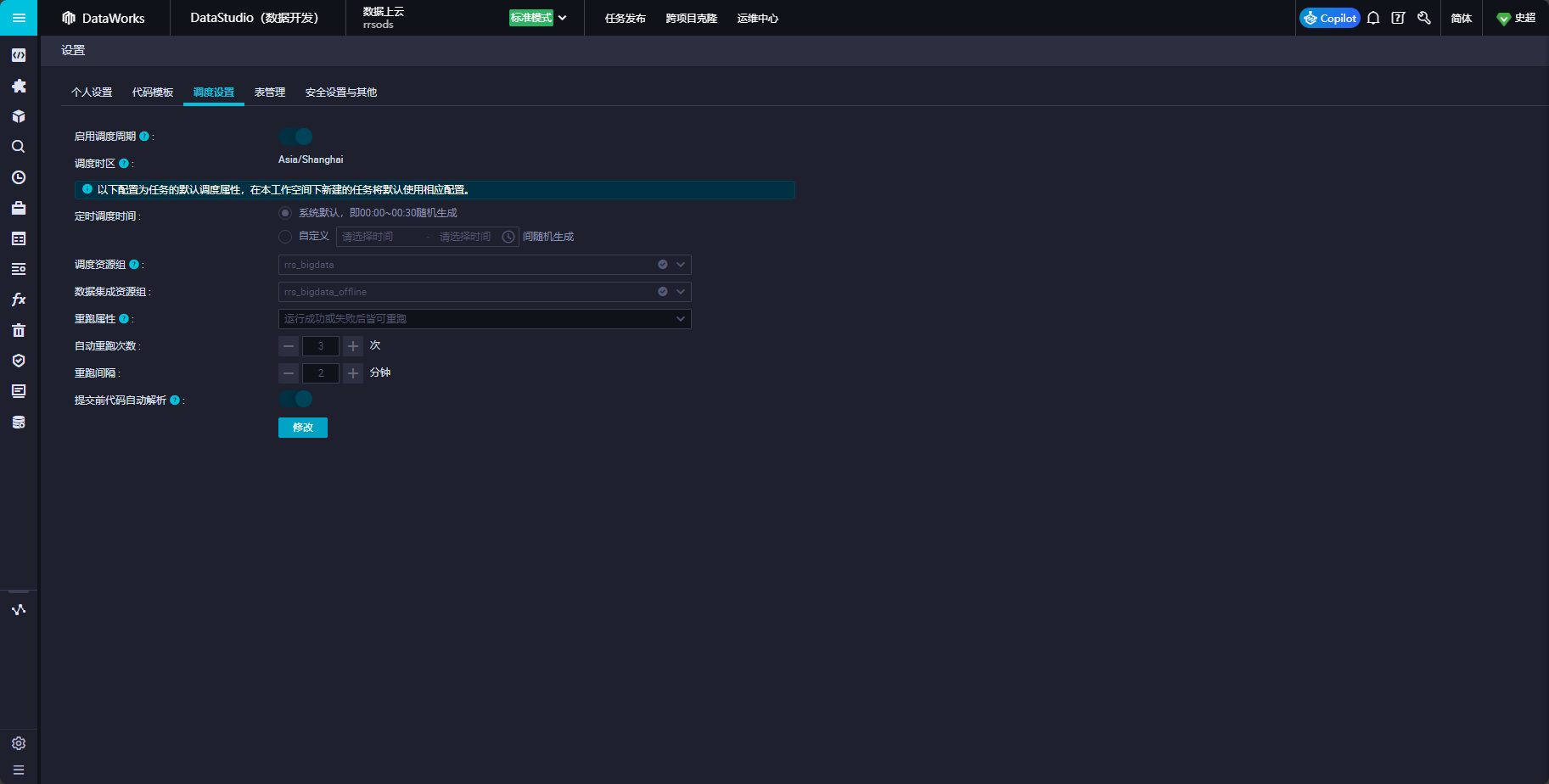Open the database sidebar icon
Image resolution: width=1549 pixels, height=784 pixels.
[19, 422]
